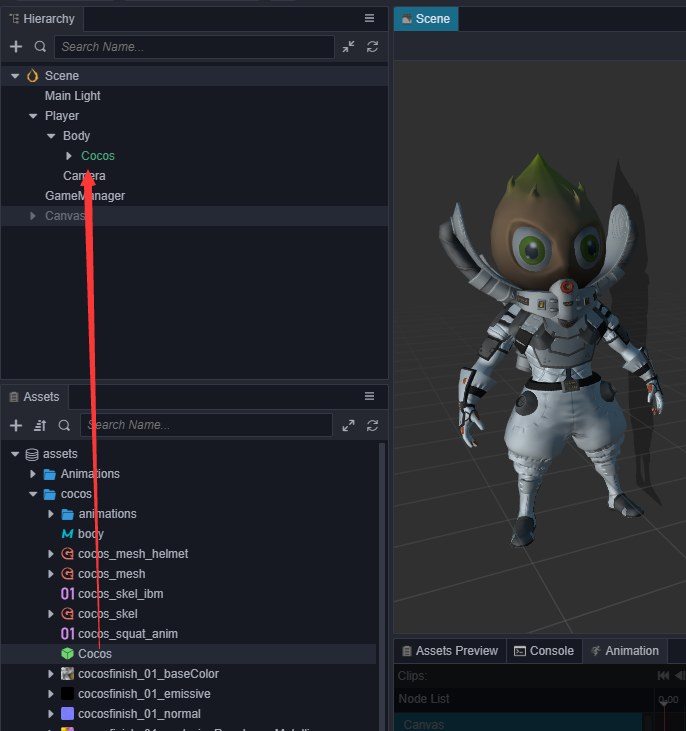This screenshot has width=686, height=731.
Task: Expand the Canvas node in Hierarchy
Action: 33,216
